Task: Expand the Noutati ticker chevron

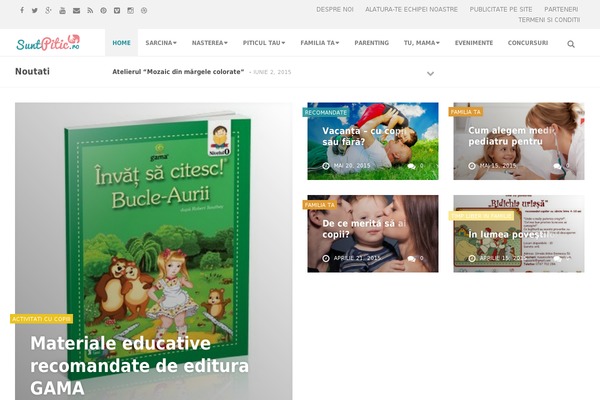Action: click(x=430, y=73)
